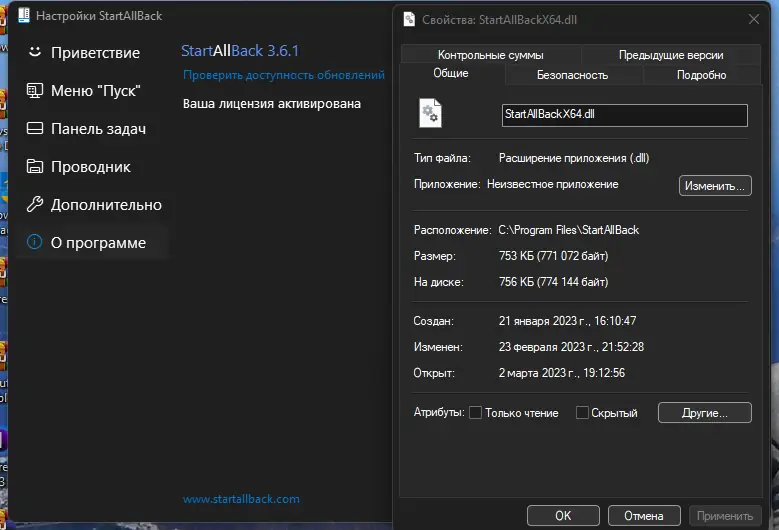
Task: Switch to Предыдущие версии tab
Action: (x=671, y=55)
